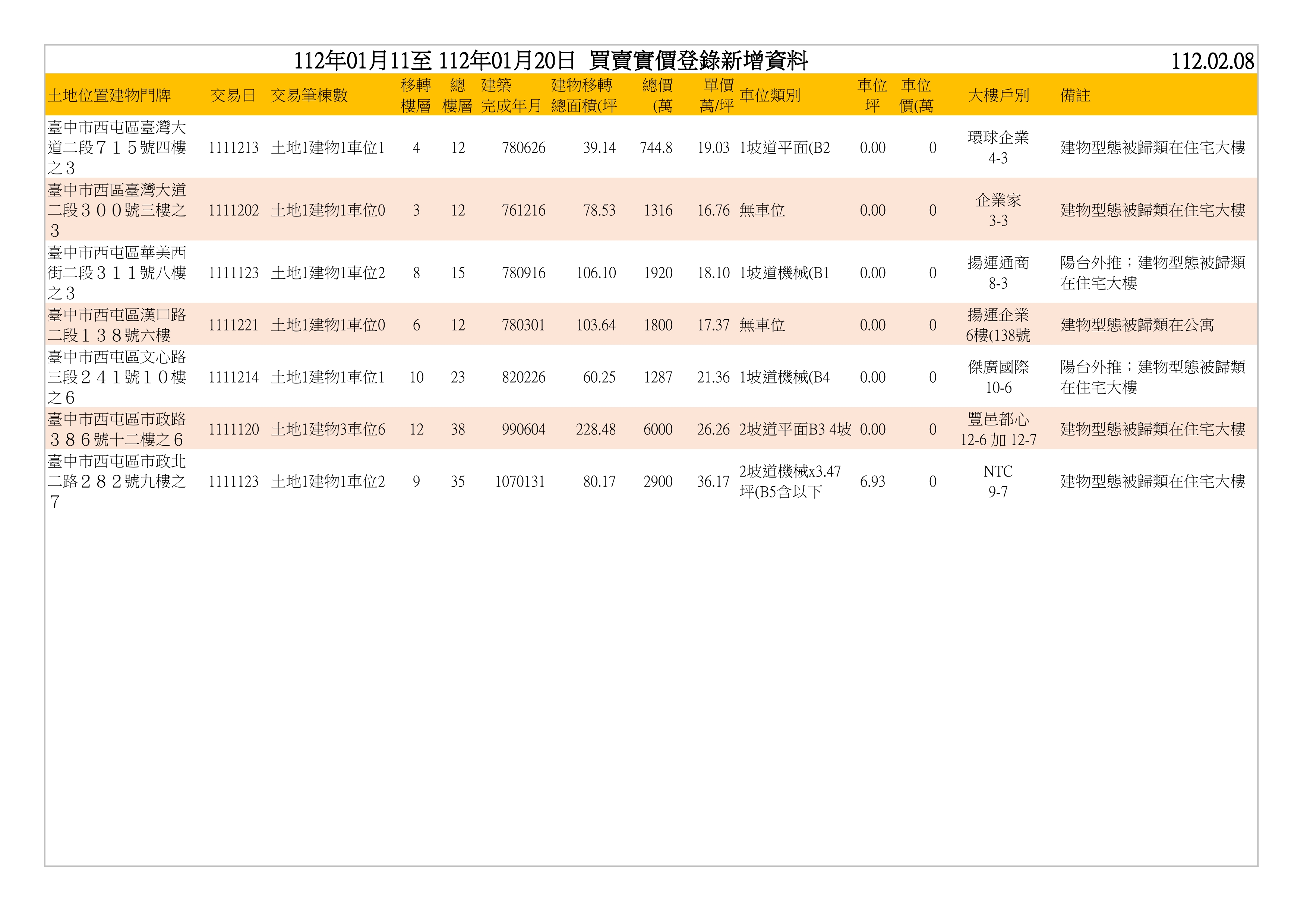Select the 車位類別 column header

point(770,95)
